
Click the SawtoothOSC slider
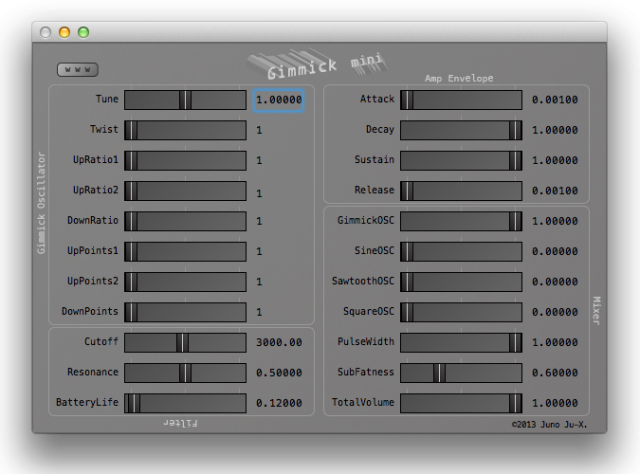coord(461,282)
